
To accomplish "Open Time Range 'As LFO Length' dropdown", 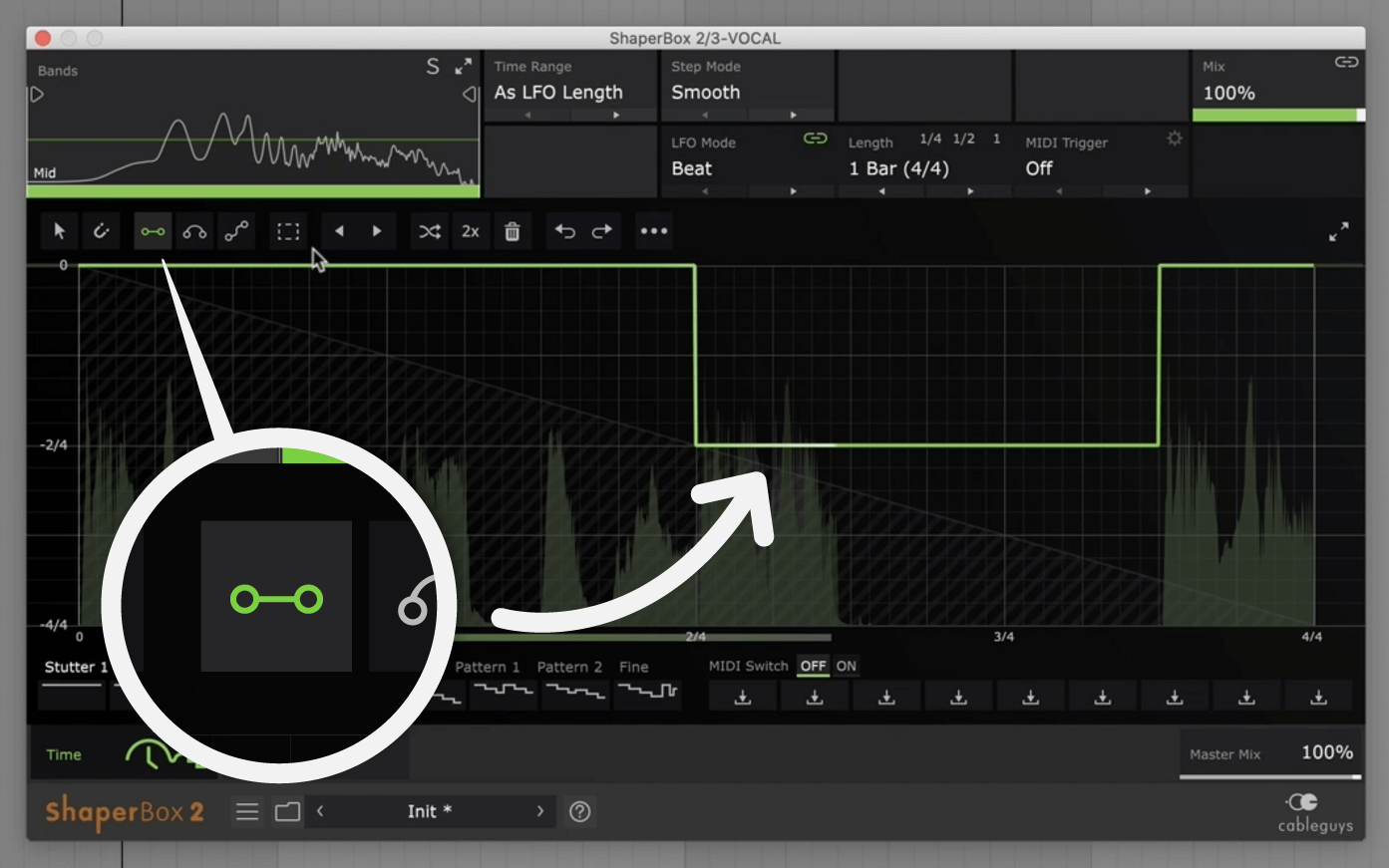I will point(558,93).
